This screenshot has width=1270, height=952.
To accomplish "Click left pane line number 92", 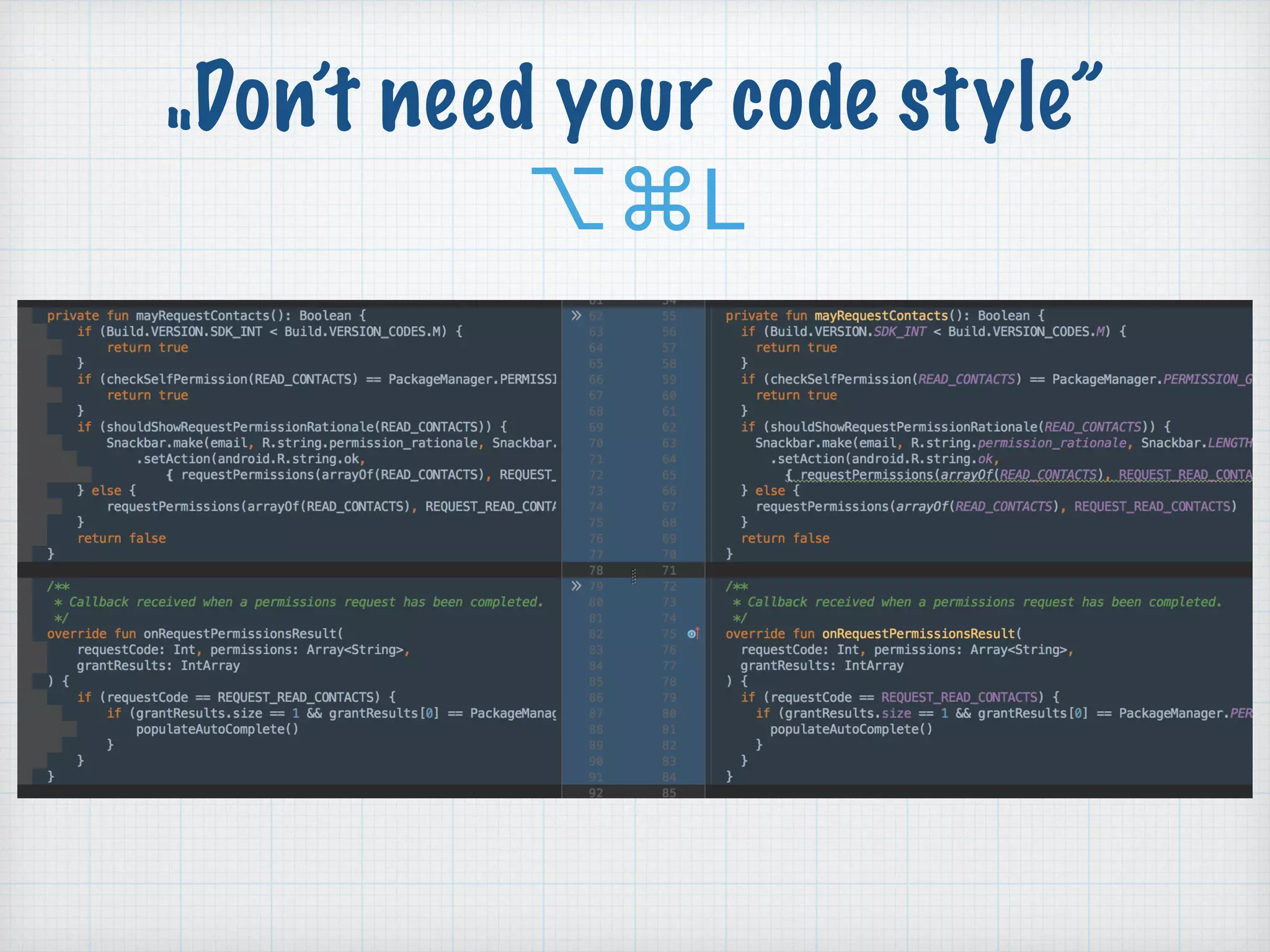I will coord(596,793).
